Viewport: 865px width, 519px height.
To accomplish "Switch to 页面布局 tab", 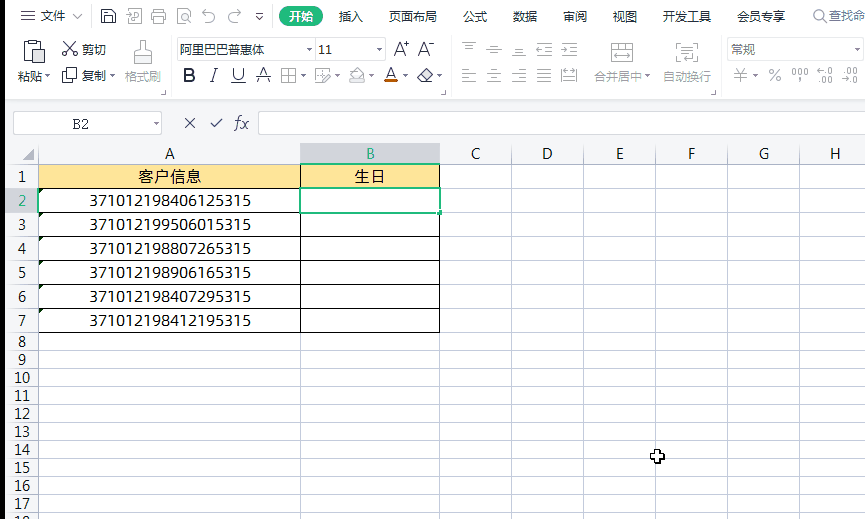I will pos(413,17).
